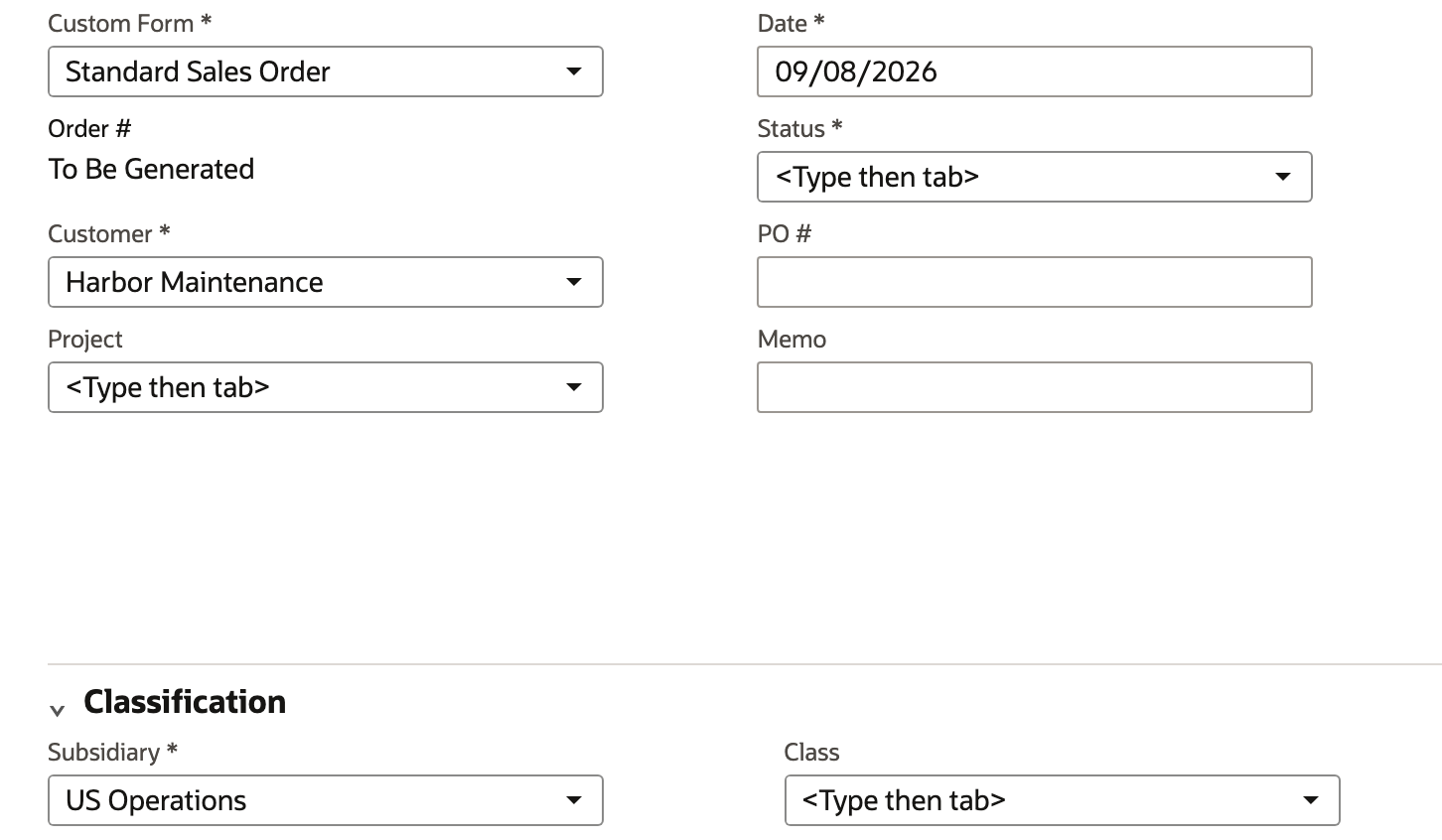Collapse the Classification section
The width and height of the screenshot is (1442, 840).
tap(58, 709)
